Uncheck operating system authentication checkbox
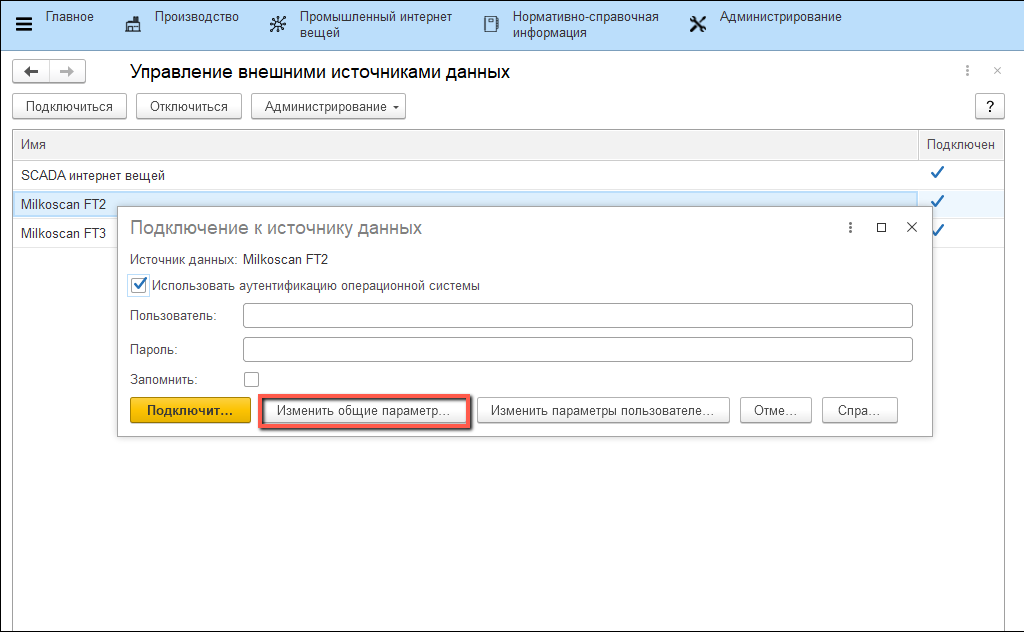This screenshot has height=632, width=1024. [139, 285]
